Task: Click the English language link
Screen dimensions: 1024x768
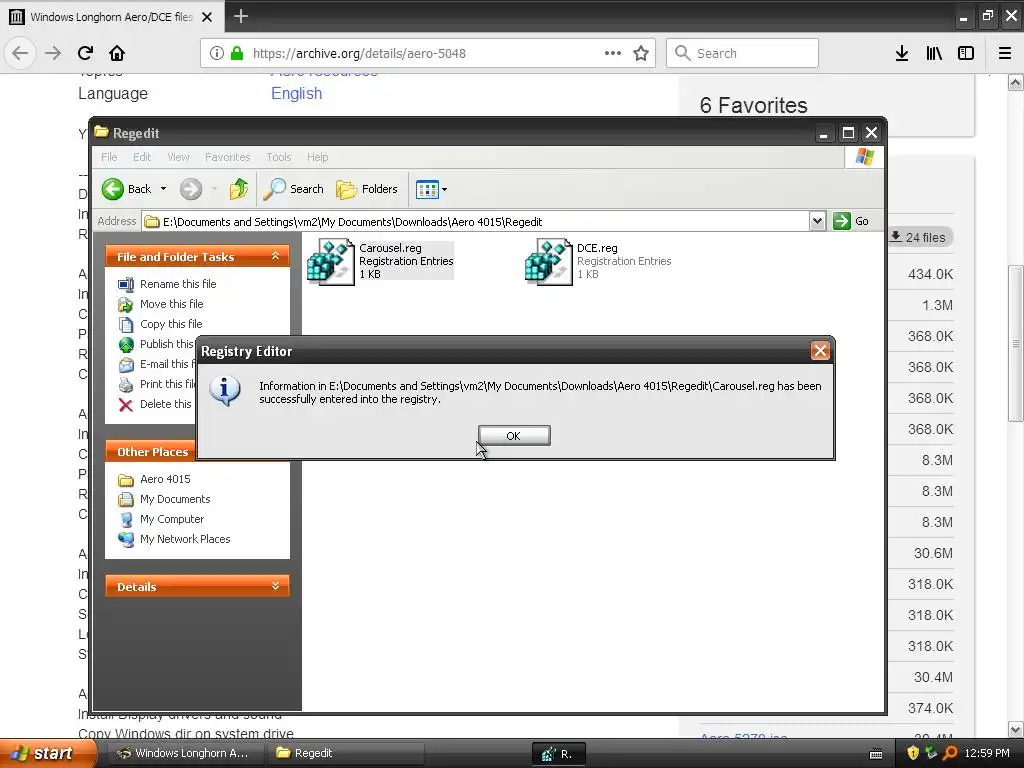Action: (x=296, y=93)
